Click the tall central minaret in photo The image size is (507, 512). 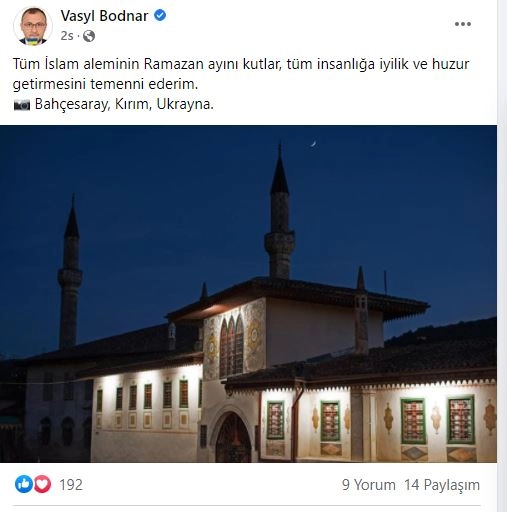point(279,212)
